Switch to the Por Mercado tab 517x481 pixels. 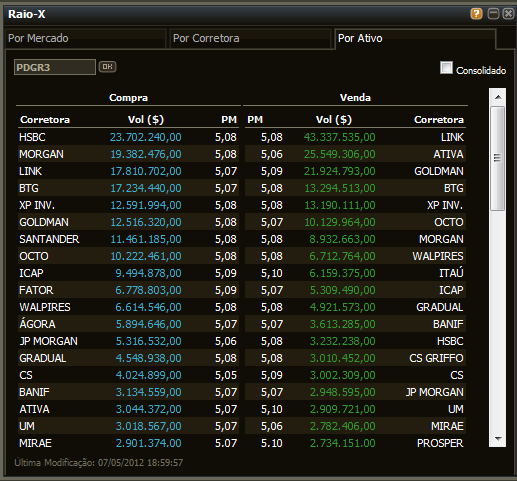coord(85,39)
